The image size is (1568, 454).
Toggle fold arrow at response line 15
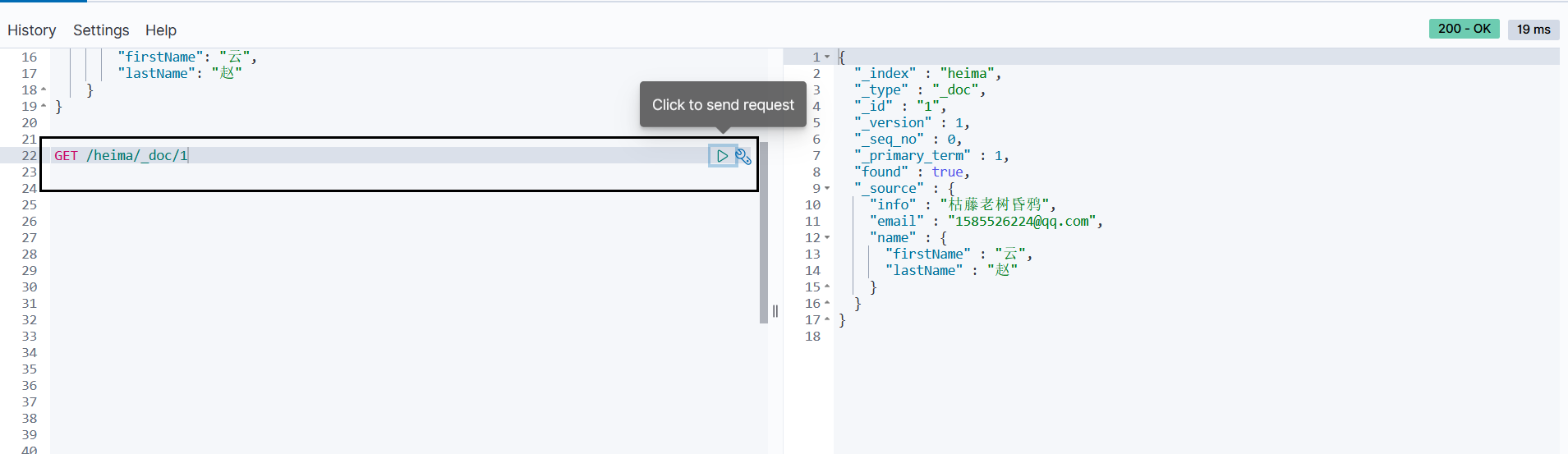(x=827, y=287)
